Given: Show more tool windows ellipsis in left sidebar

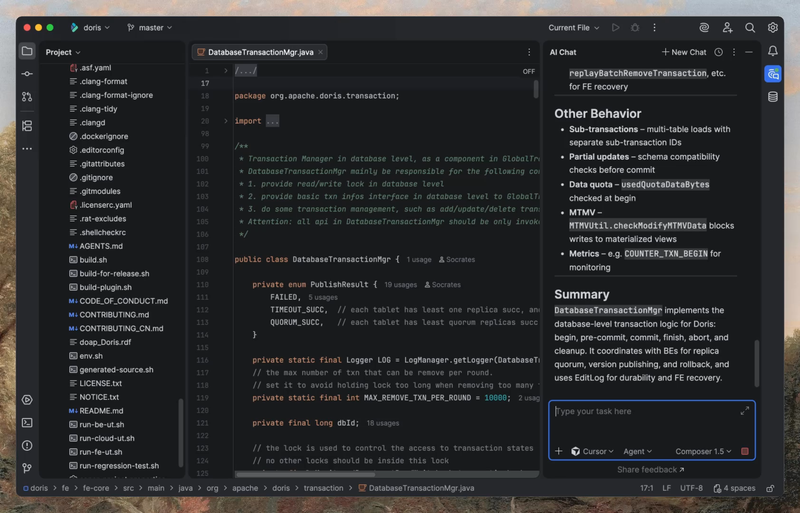Looking at the screenshot, I should click(x=27, y=149).
